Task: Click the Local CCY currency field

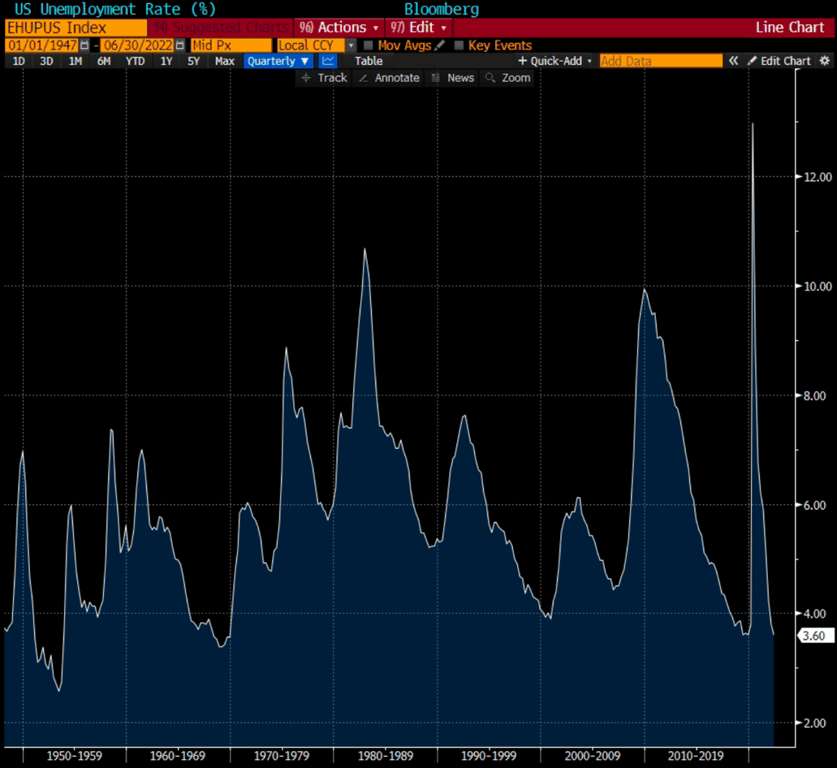Action: pyautogui.click(x=311, y=45)
